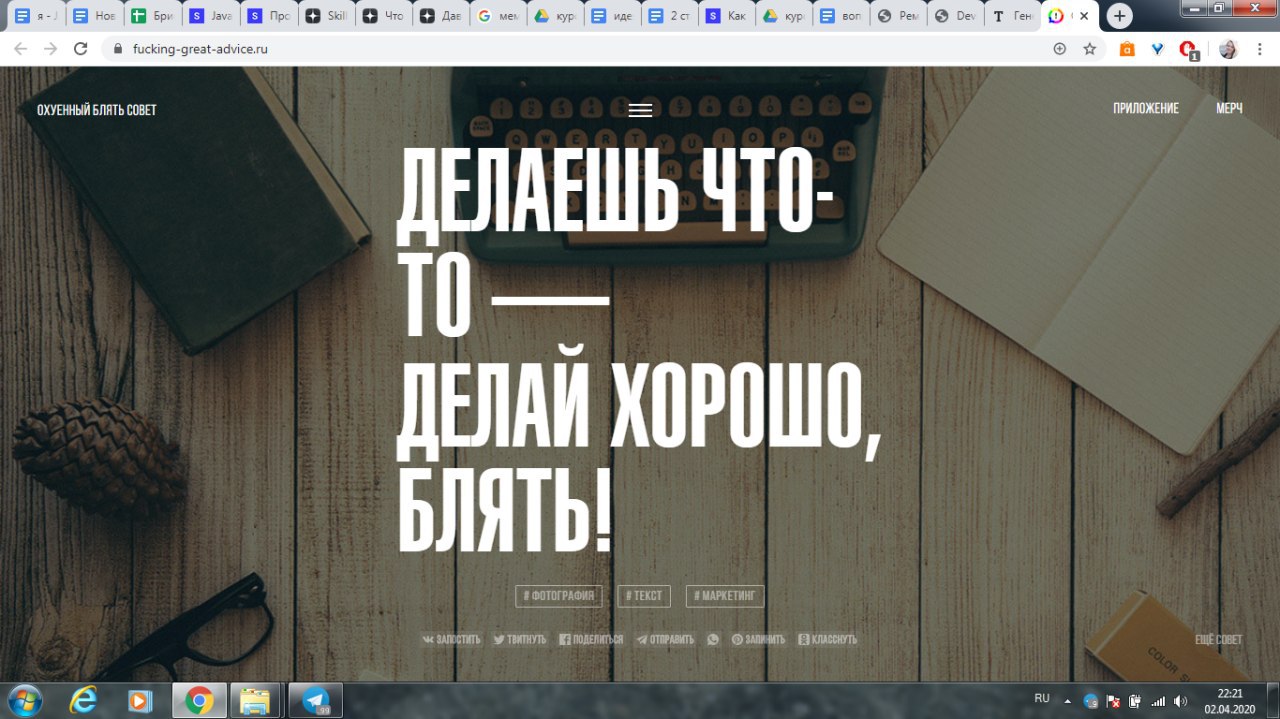Viewport: 1280px width, 719px height.
Task: Switch to the '2 ст' Docs tab
Action: (671, 16)
